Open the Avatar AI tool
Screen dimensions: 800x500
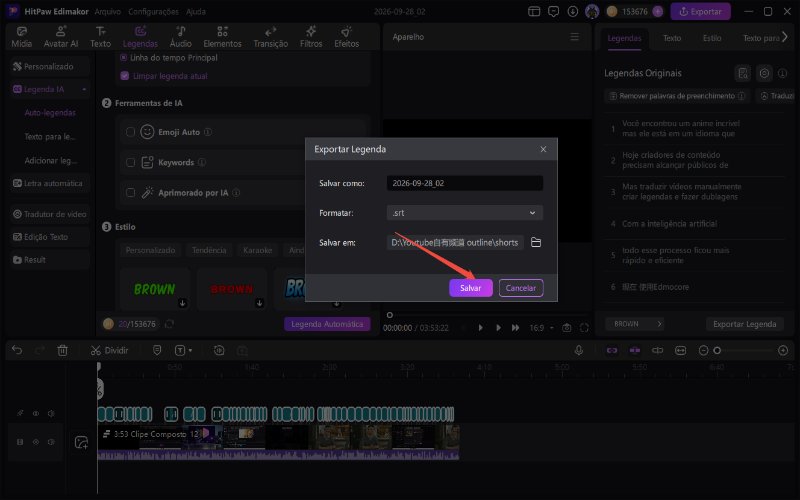tap(61, 37)
